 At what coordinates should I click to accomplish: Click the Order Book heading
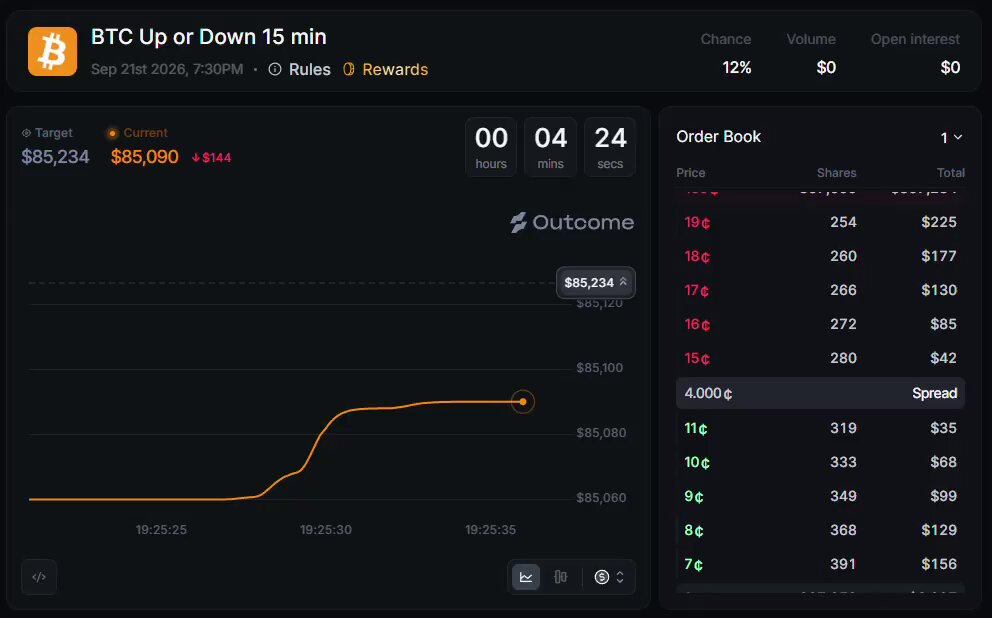pyautogui.click(x=718, y=137)
